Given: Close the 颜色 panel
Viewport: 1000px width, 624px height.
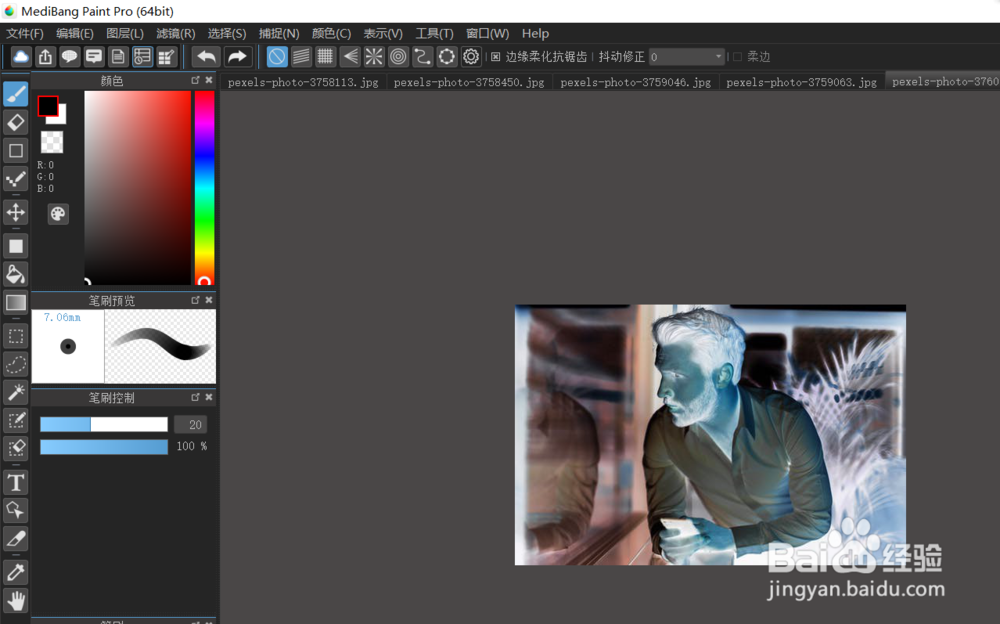Looking at the screenshot, I should [x=209, y=80].
